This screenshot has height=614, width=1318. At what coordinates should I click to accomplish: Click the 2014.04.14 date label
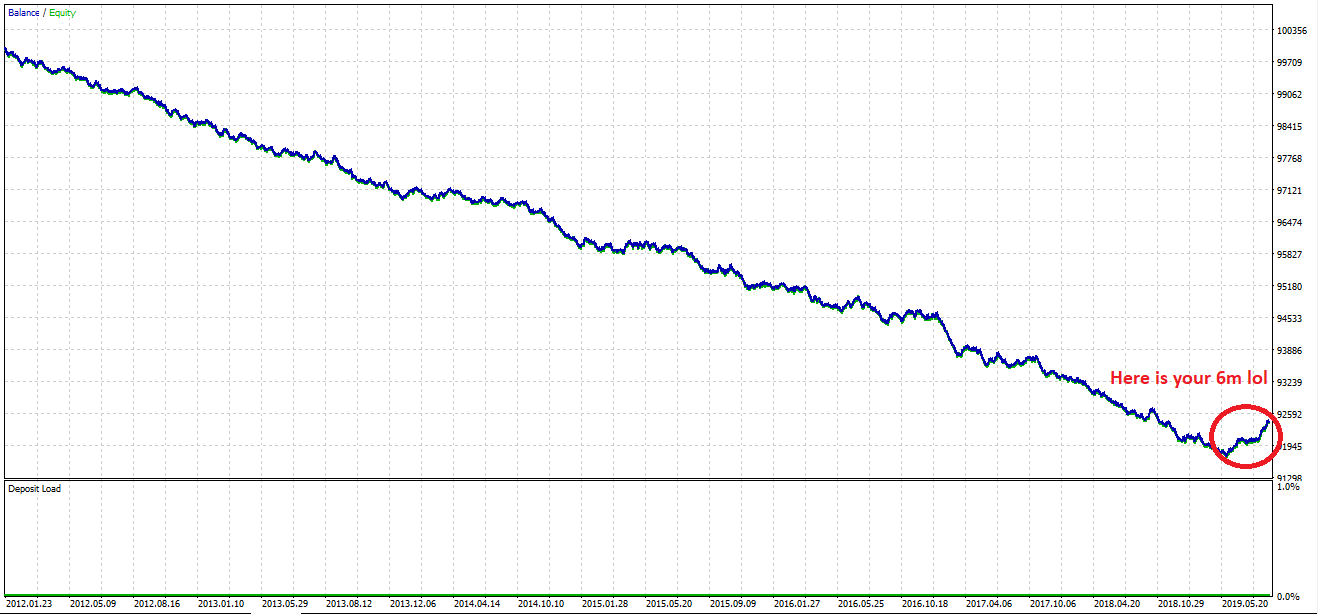click(x=479, y=605)
